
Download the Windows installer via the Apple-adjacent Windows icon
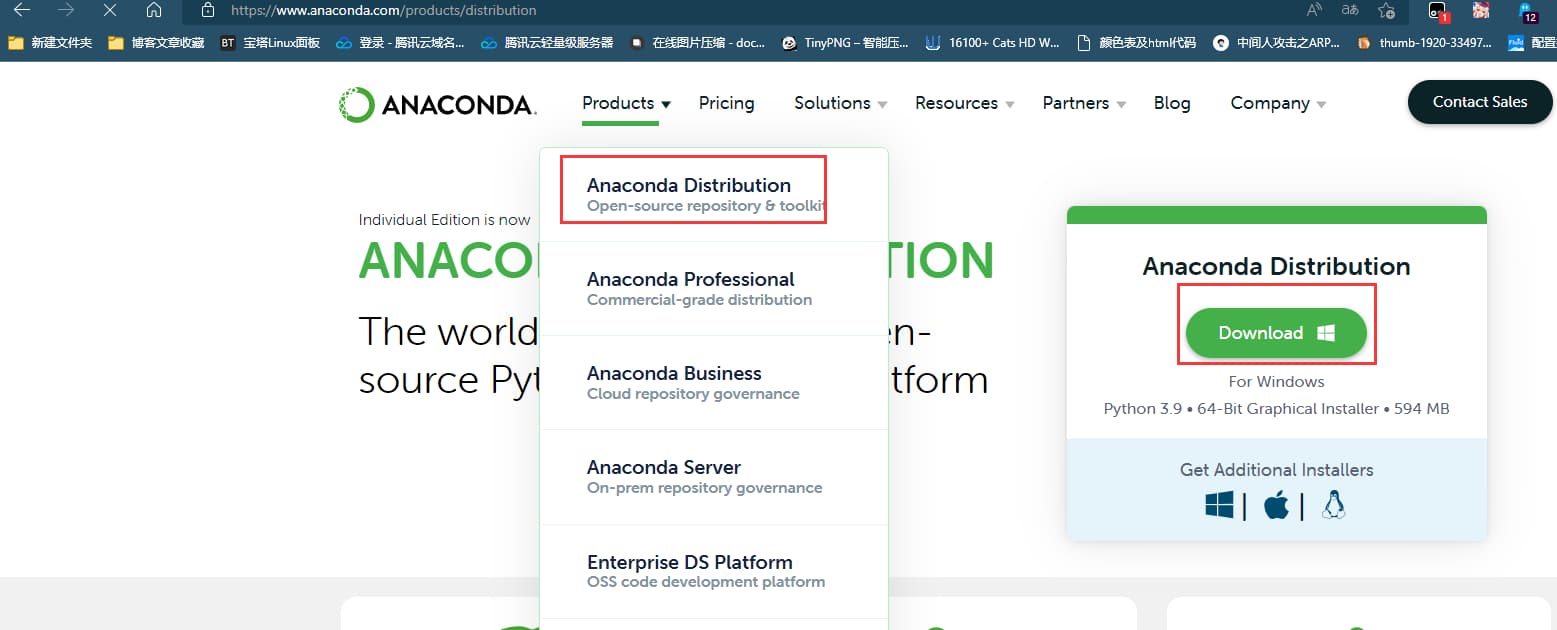pyautogui.click(x=1218, y=506)
